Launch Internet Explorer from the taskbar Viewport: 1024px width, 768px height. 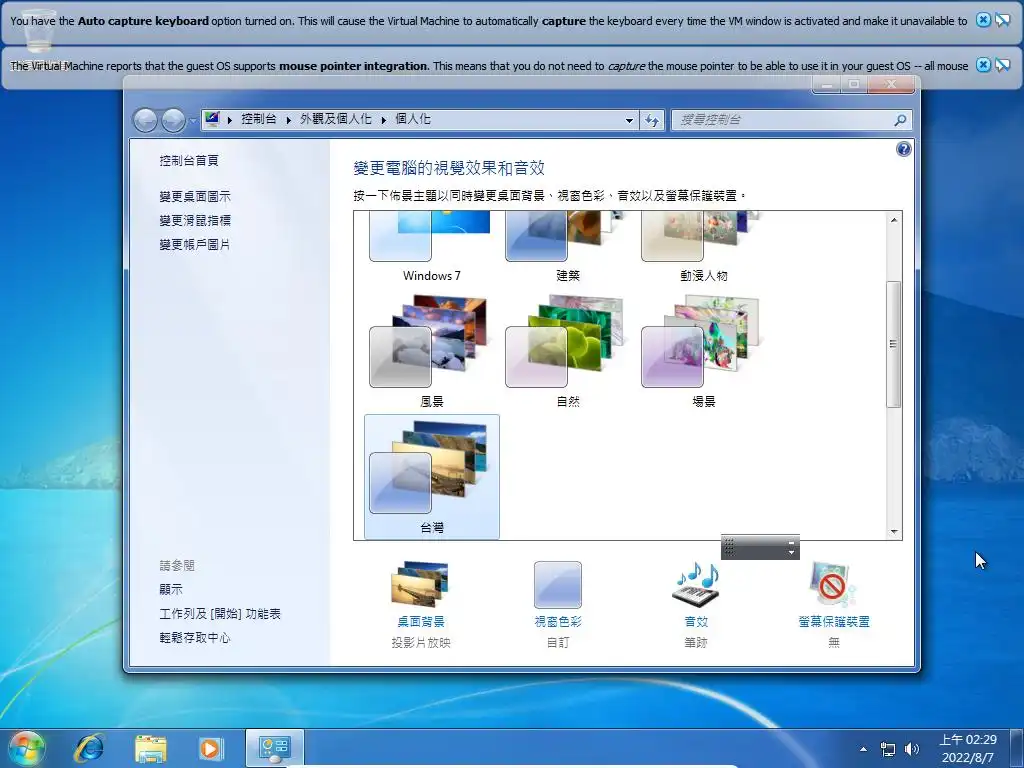pyautogui.click(x=89, y=748)
